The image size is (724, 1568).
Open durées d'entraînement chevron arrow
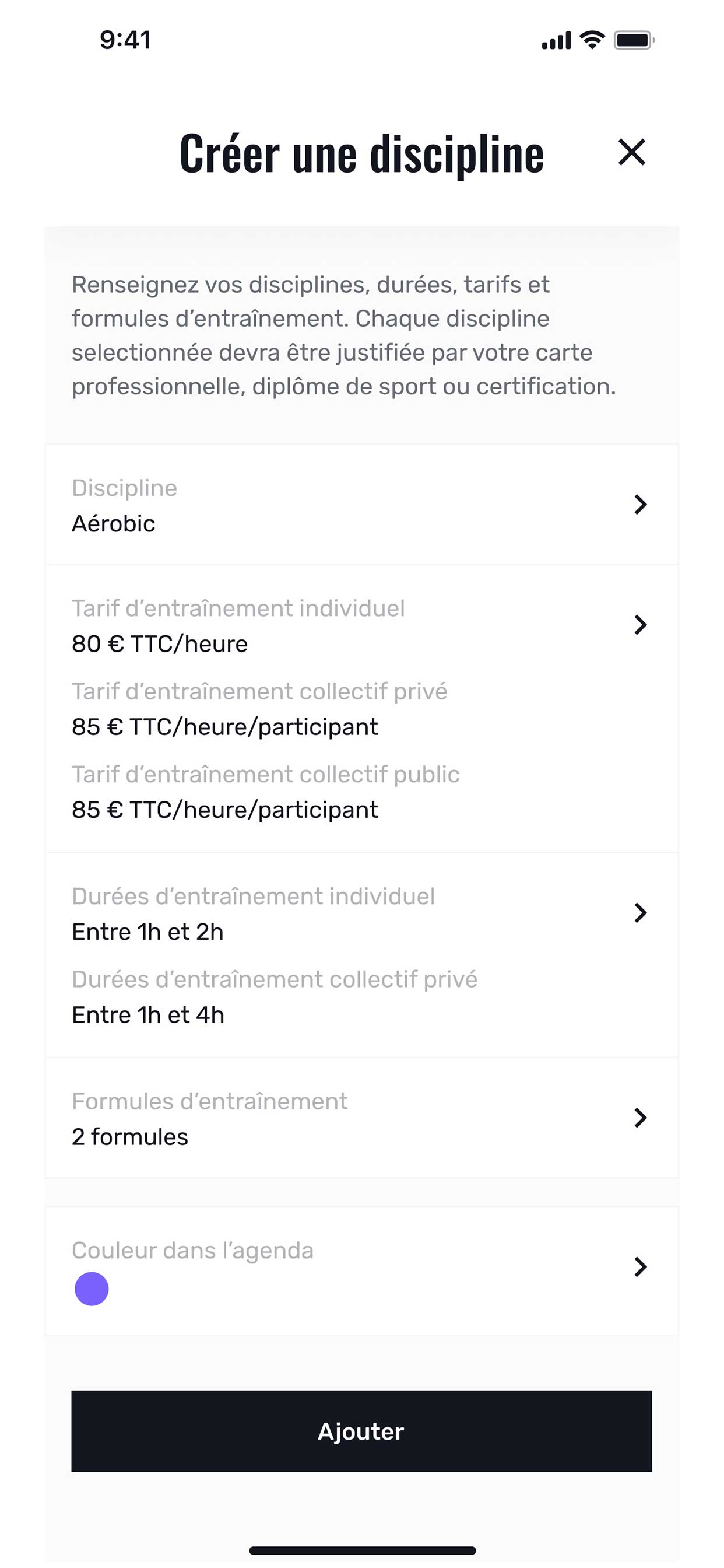coord(640,912)
